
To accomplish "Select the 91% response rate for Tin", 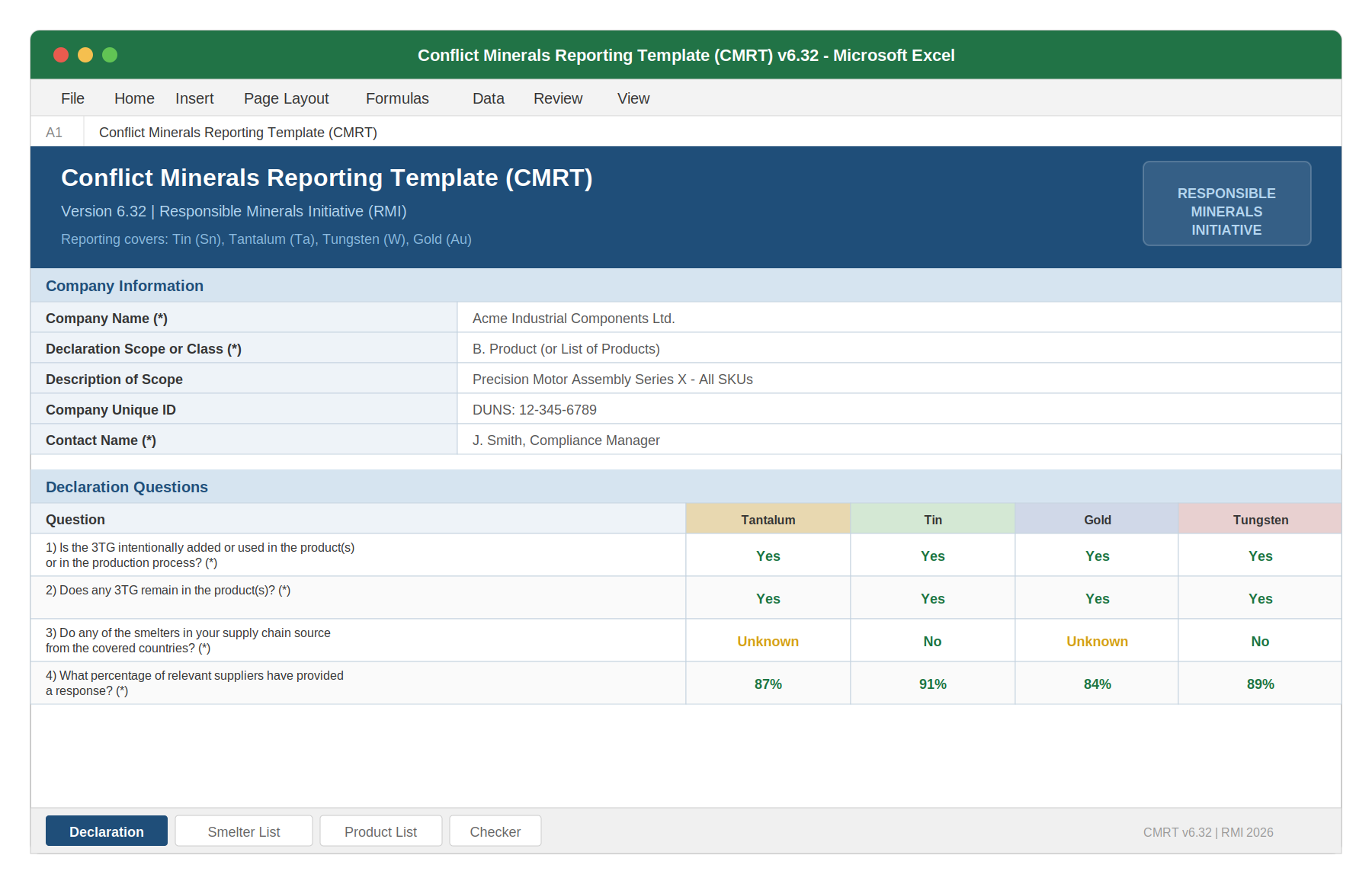I will 932,684.
